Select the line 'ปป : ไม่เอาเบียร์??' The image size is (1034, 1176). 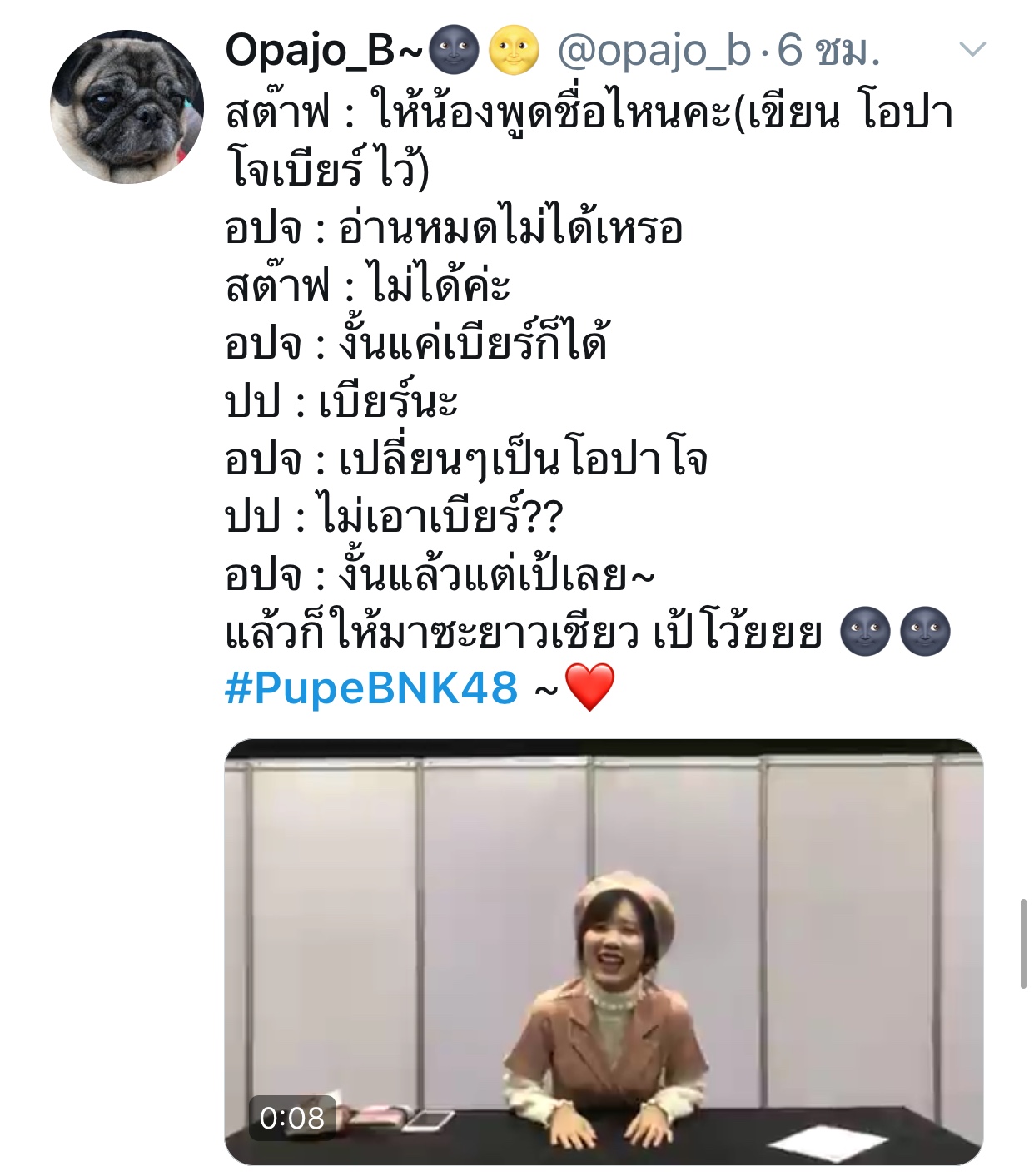pyautogui.click(x=394, y=517)
